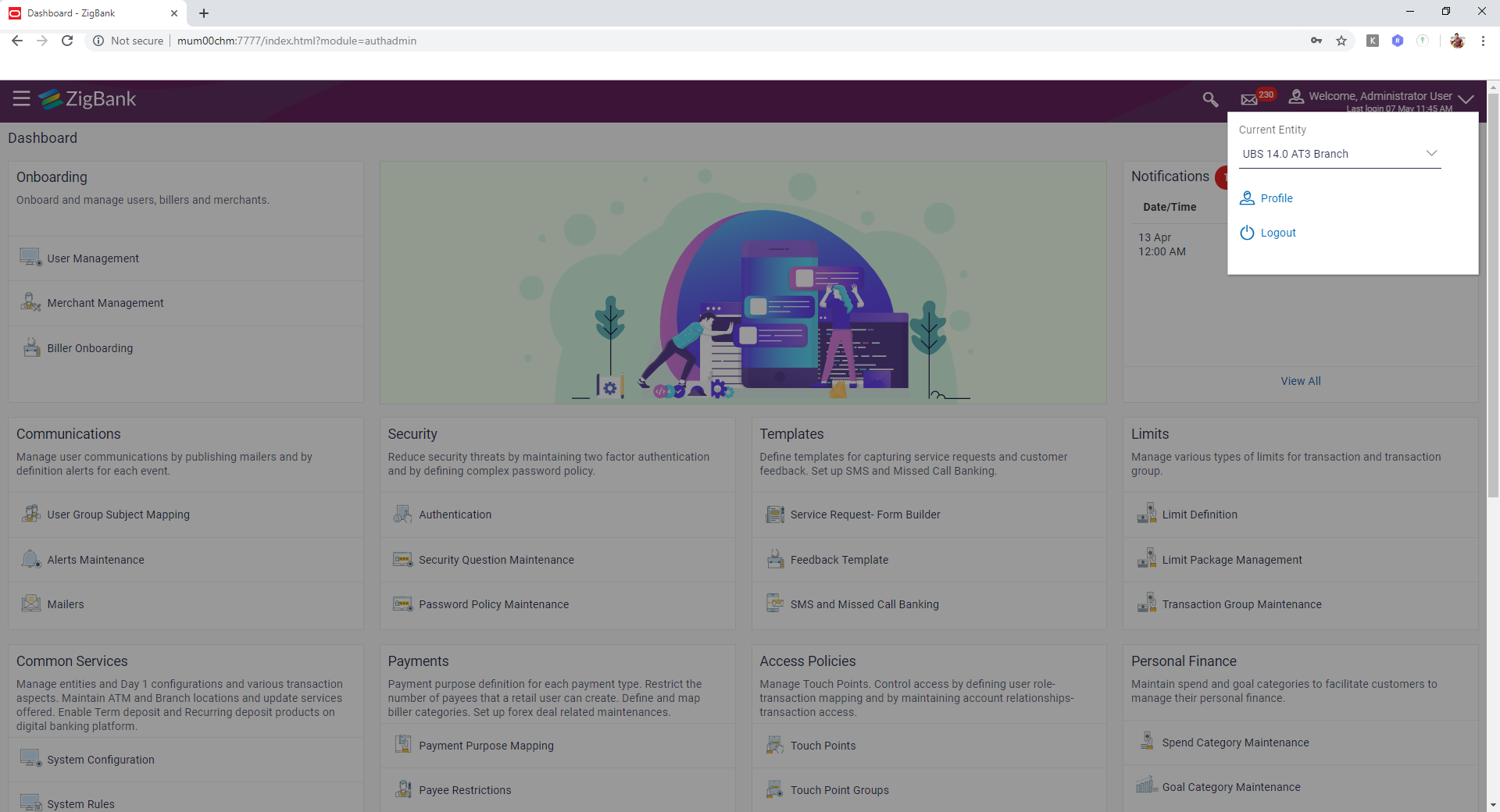Open the System Rules link
This screenshot has height=812, width=1500.
(x=80, y=804)
